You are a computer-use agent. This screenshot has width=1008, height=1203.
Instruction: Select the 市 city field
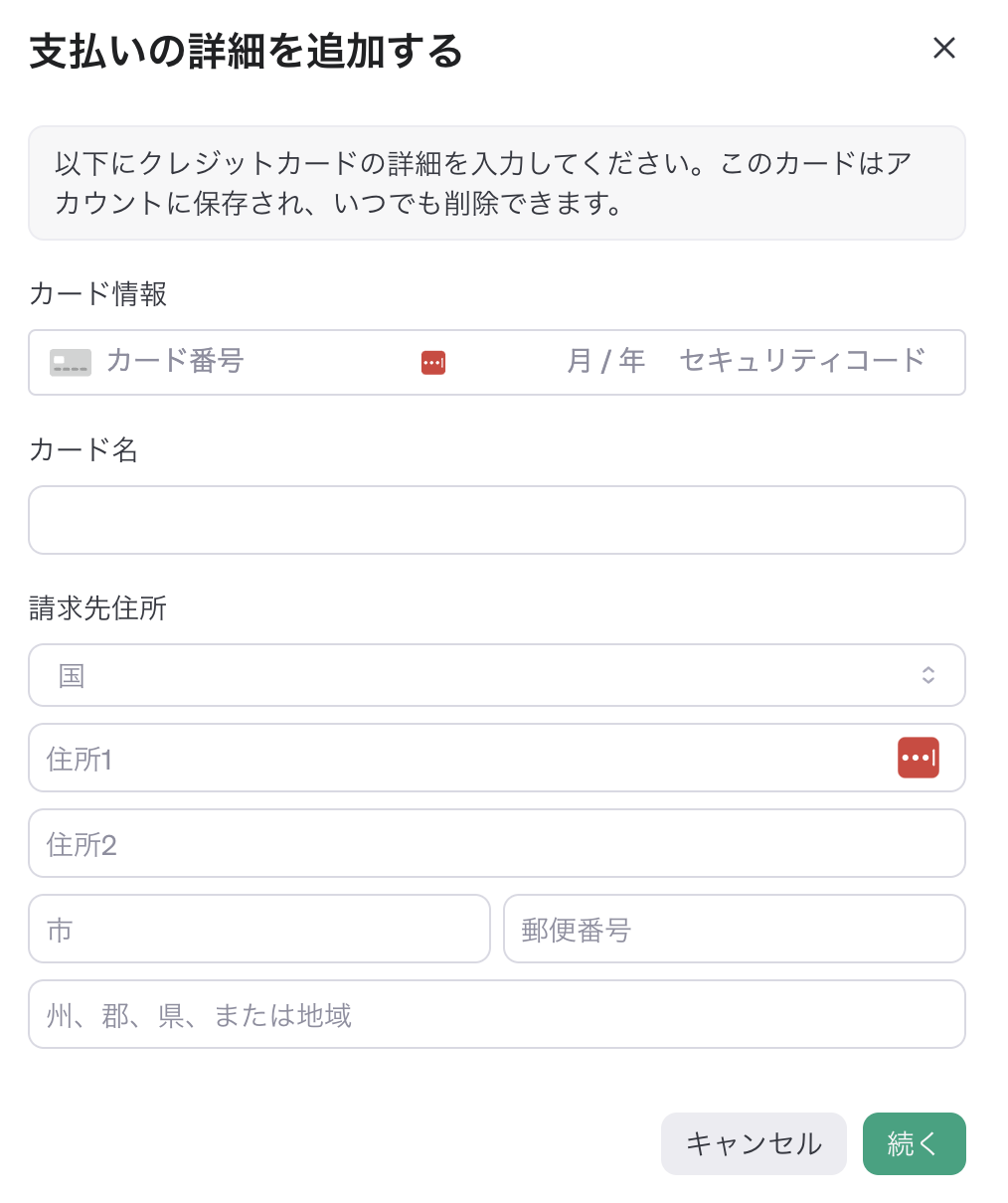(x=258, y=929)
